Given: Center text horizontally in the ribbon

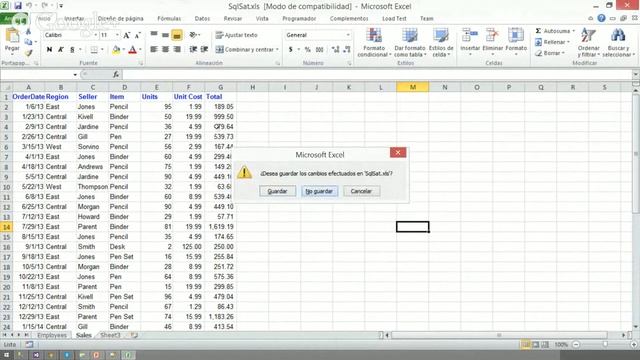Looking at the screenshot, I should click(165, 49).
